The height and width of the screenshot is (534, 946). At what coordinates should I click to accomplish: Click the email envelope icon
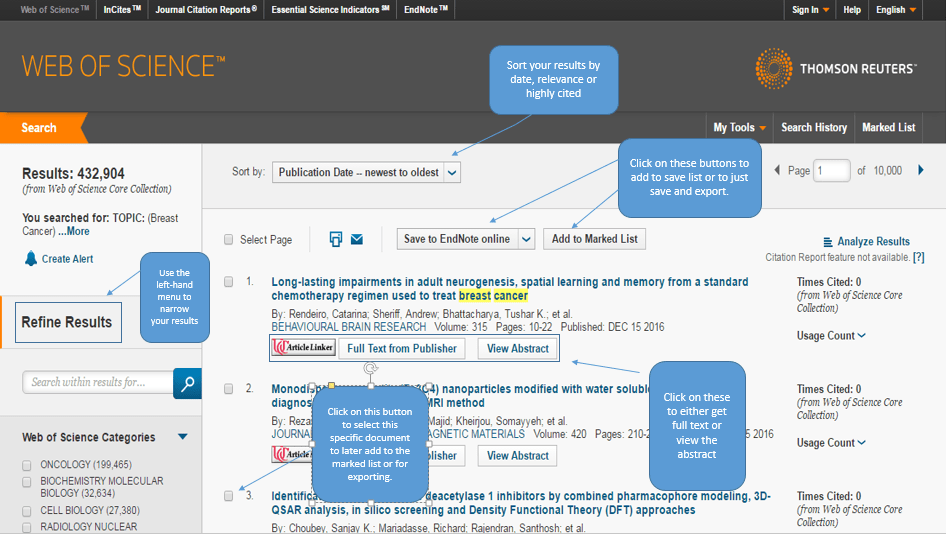[x=357, y=240]
